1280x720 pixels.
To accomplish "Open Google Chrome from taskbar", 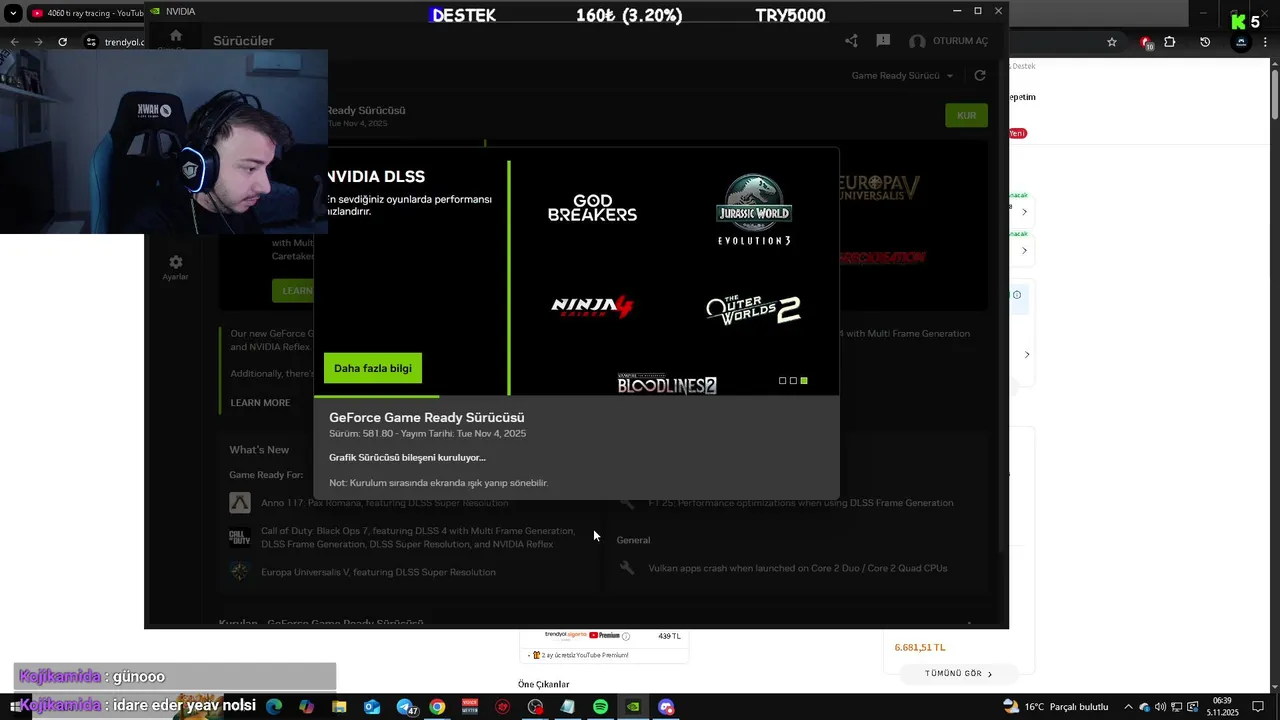I will [437, 707].
